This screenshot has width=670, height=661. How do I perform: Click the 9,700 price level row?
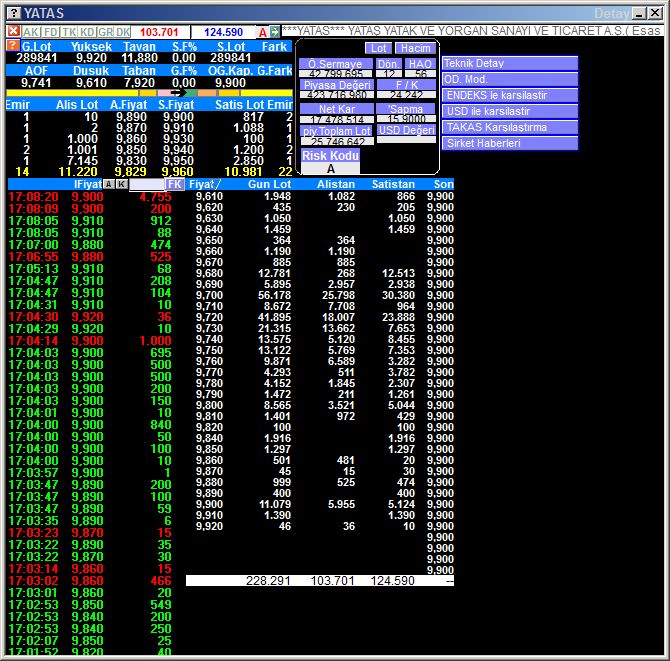pyautogui.click(x=325, y=295)
